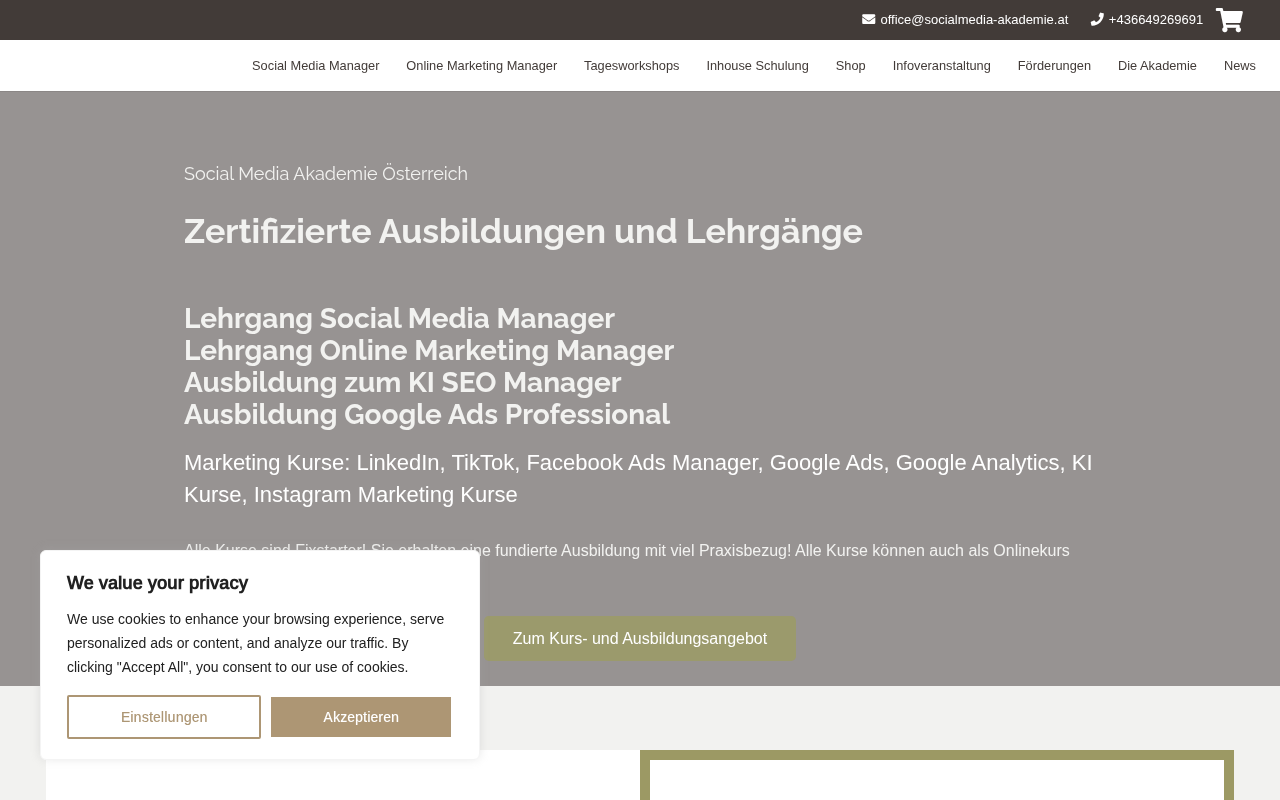Open the Förderungen navigation item
This screenshot has width=1280, height=800.
click(1054, 66)
